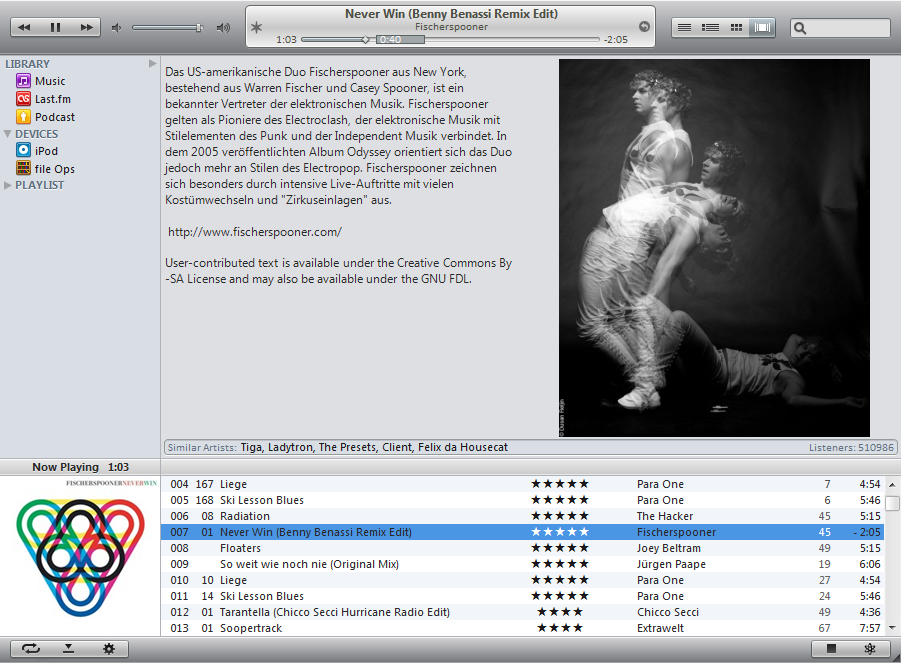Viewport: 901px width, 663px height.
Task: Click the Fischerspooner artist photo
Action: pyautogui.click(x=714, y=248)
